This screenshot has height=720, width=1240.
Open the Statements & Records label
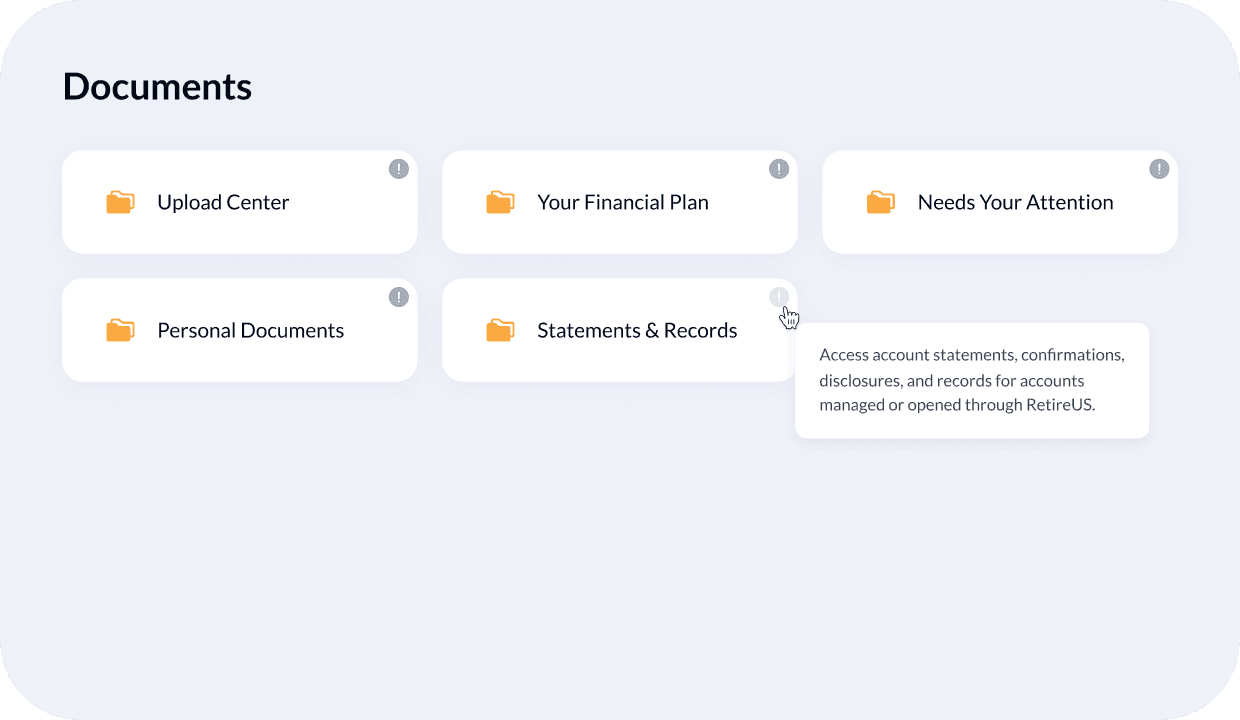click(x=637, y=330)
